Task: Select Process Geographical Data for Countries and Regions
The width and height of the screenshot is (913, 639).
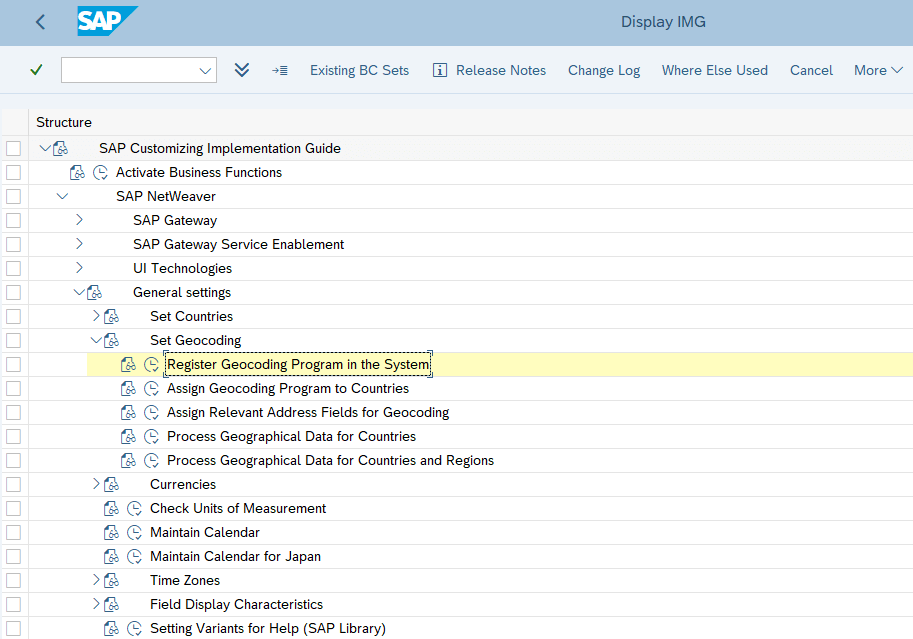Action: pyautogui.click(x=330, y=460)
